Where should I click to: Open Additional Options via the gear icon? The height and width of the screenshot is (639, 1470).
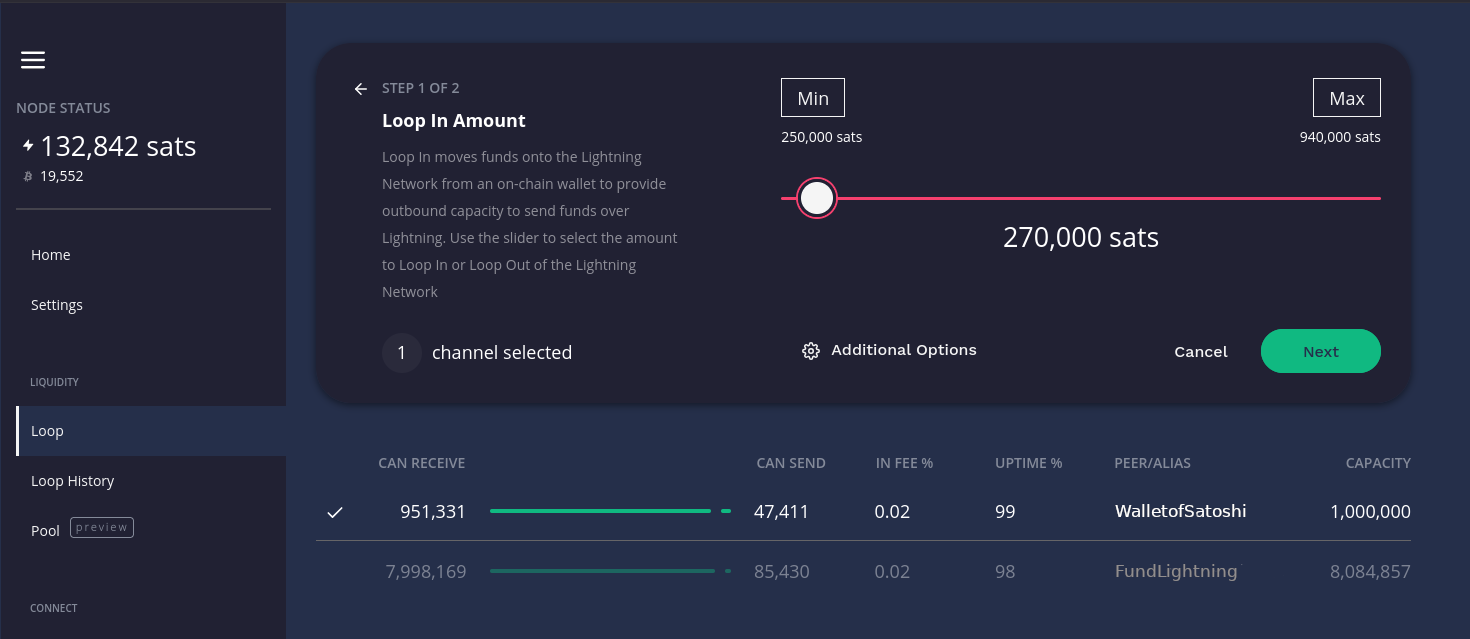click(x=810, y=350)
